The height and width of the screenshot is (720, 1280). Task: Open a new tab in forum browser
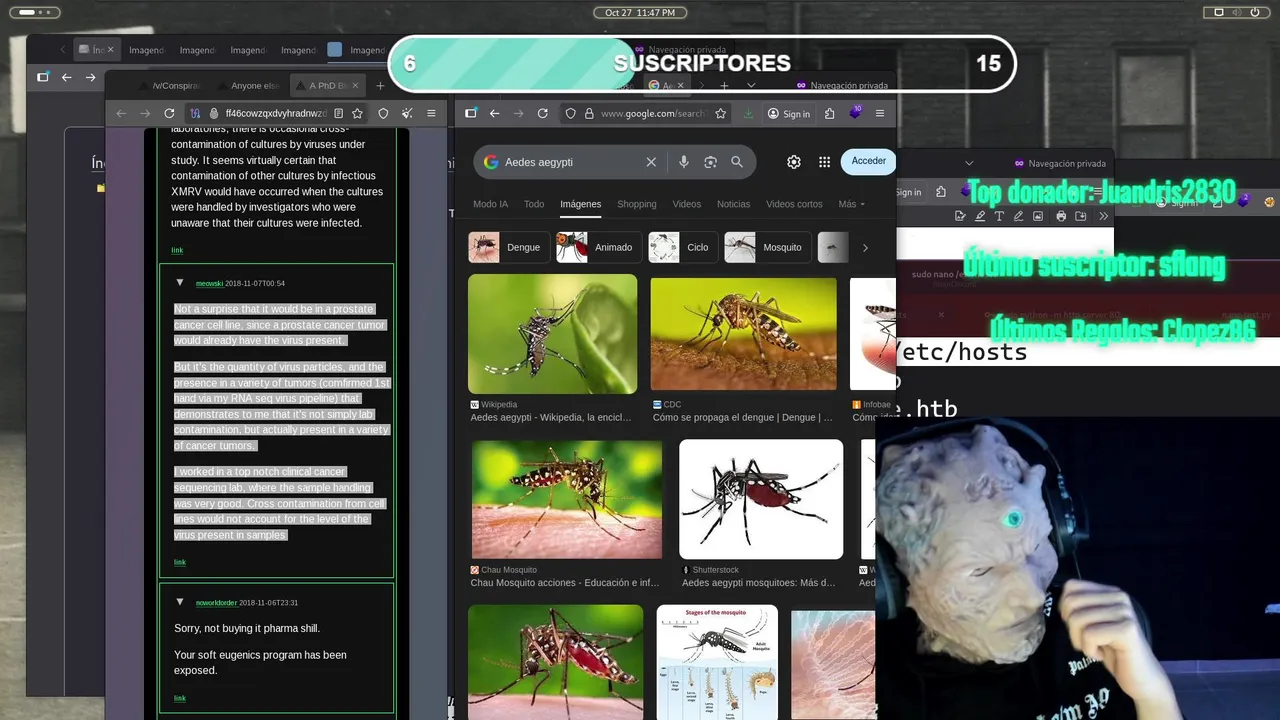click(380, 86)
